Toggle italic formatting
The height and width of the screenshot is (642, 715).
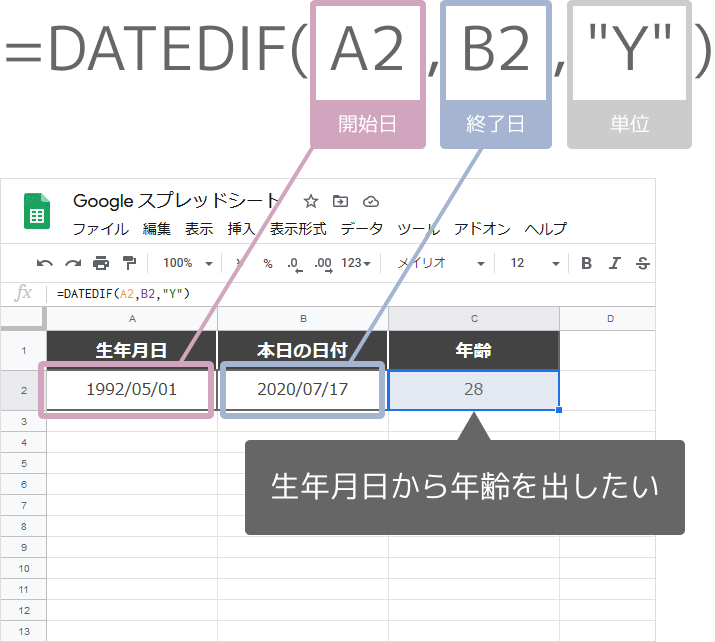pos(615,263)
